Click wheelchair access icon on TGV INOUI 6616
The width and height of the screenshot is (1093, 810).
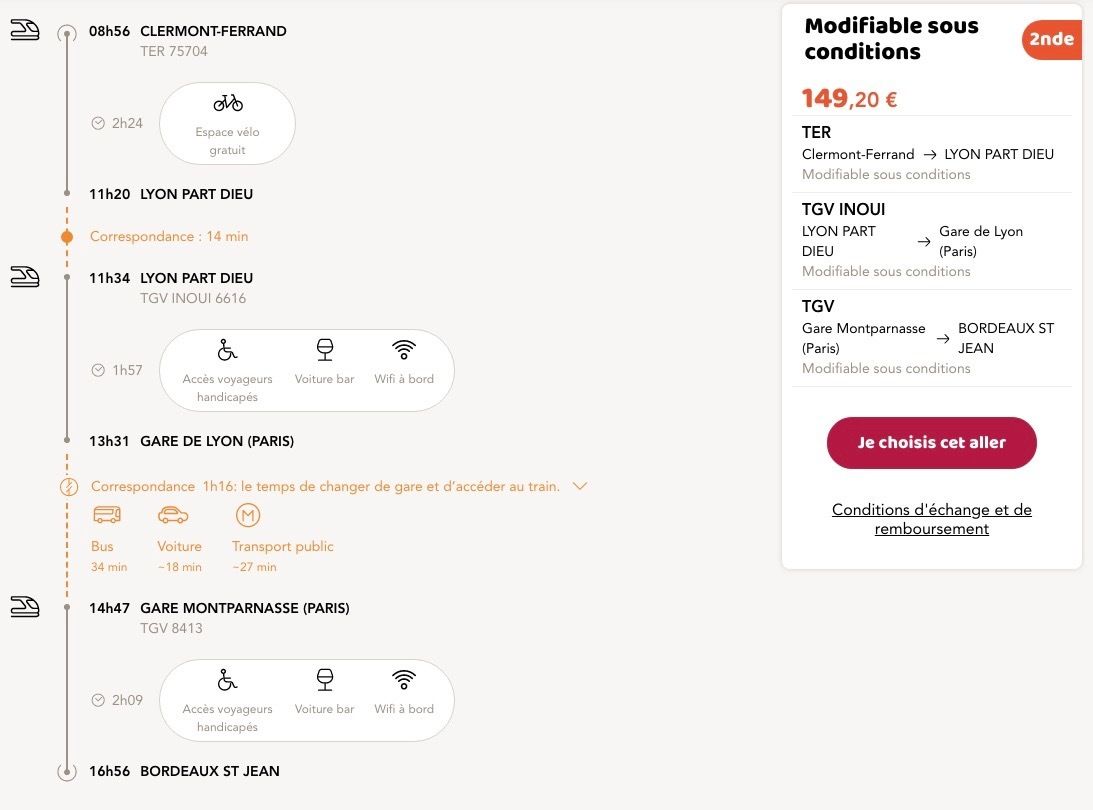(227, 350)
